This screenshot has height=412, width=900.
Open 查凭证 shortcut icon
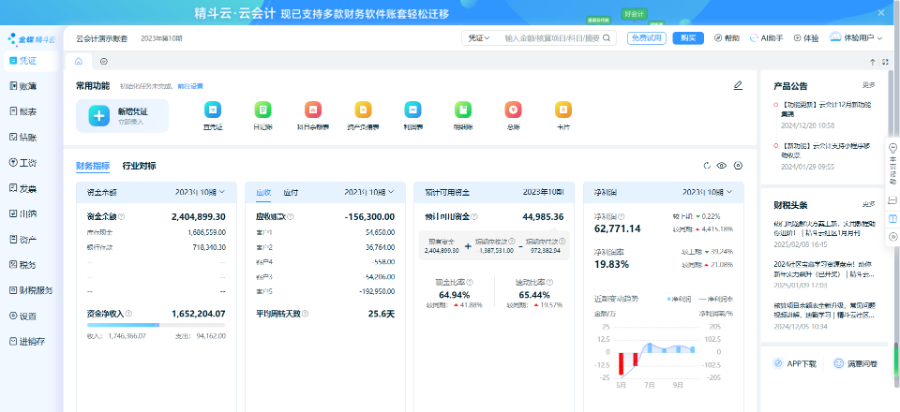[212, 110]
